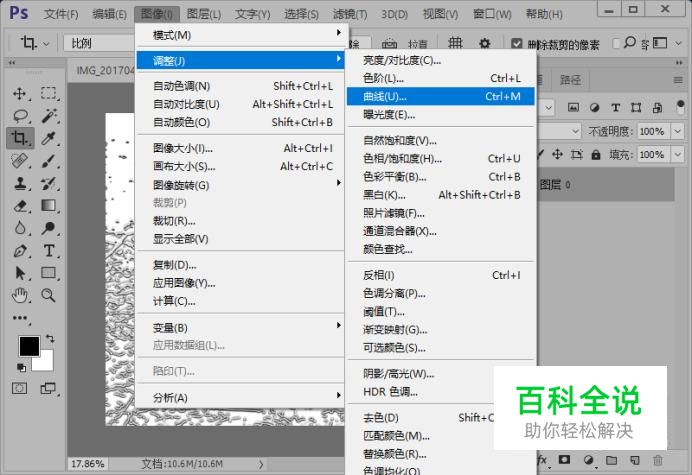Choose 色相/饱和度(H) menu item

pos(440,158)
